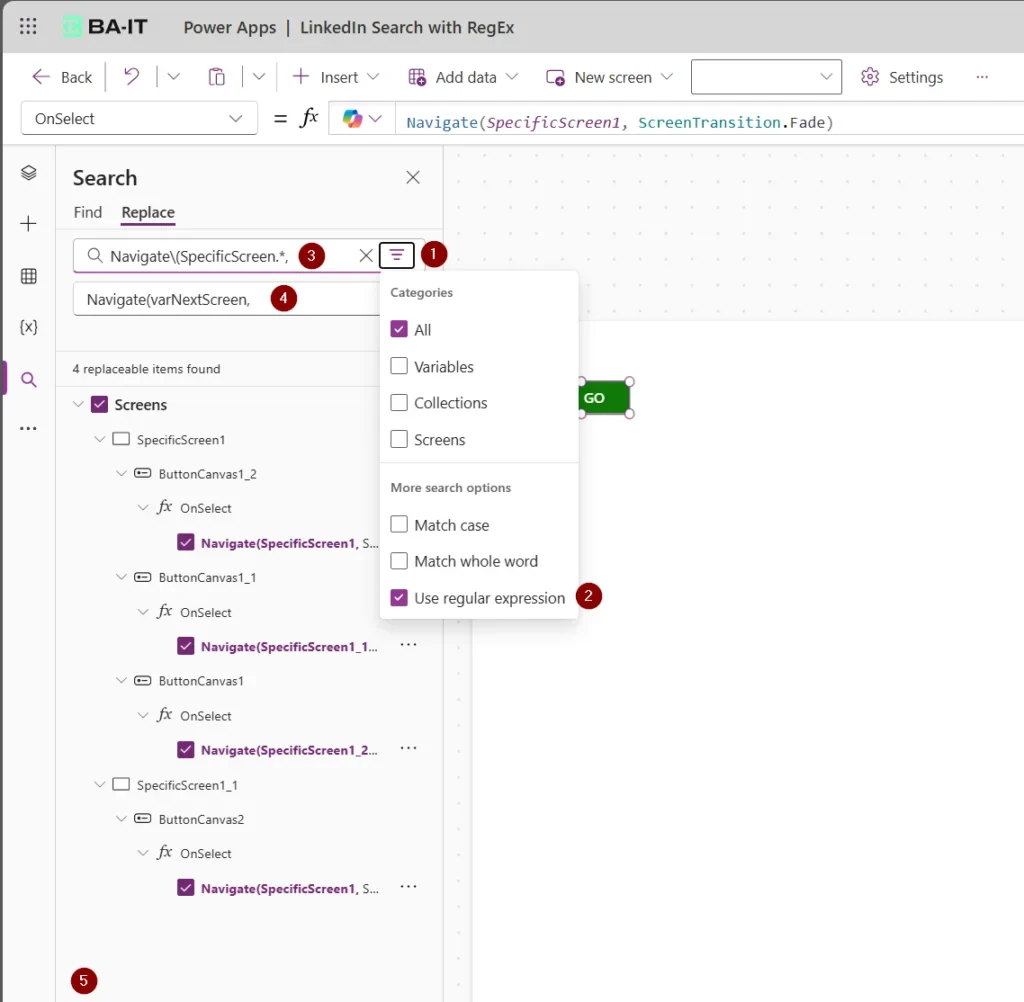Enable Match whole word option
The image size is (1024, 1002).
399,561
